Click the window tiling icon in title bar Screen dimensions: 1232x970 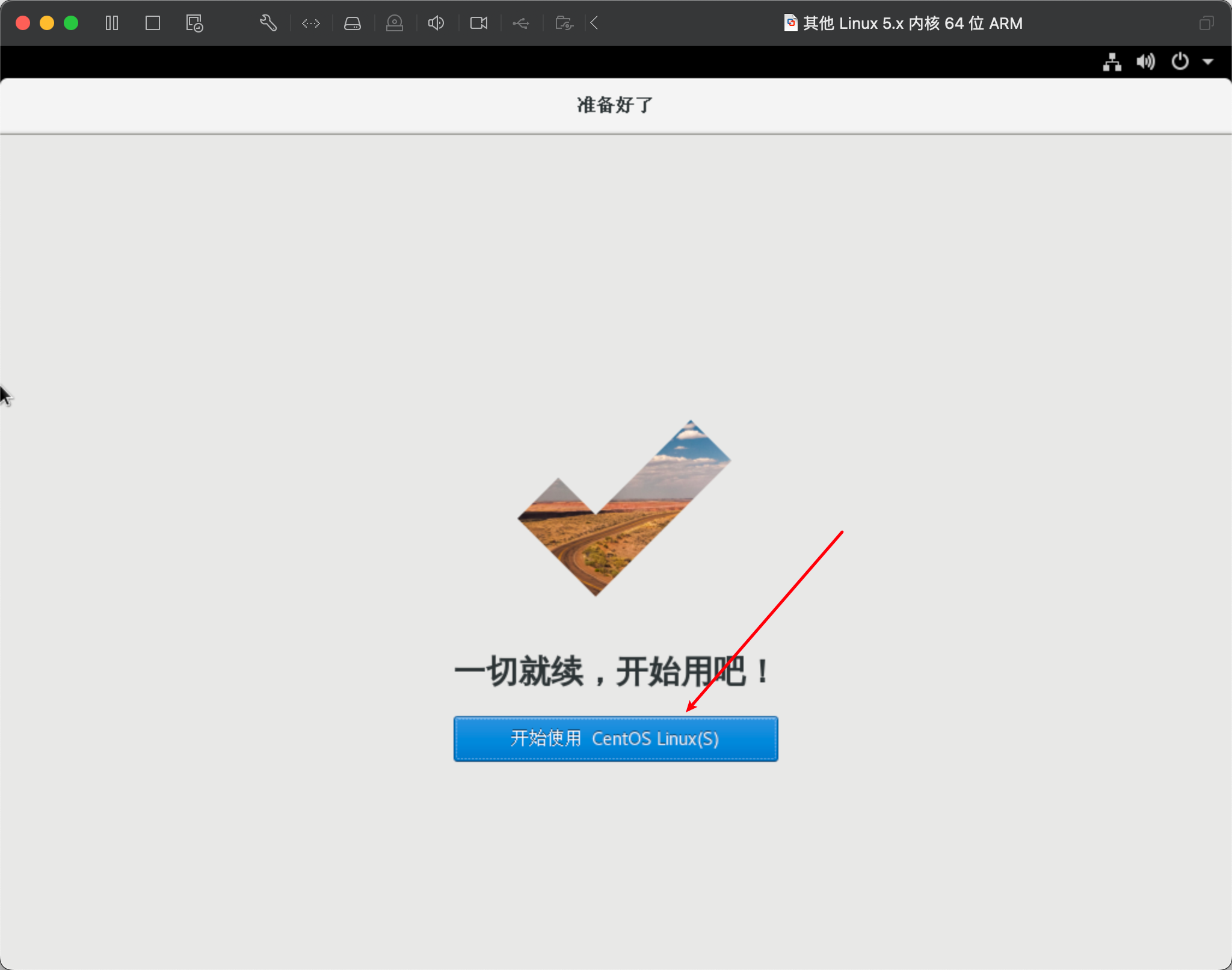(1206, 23)
